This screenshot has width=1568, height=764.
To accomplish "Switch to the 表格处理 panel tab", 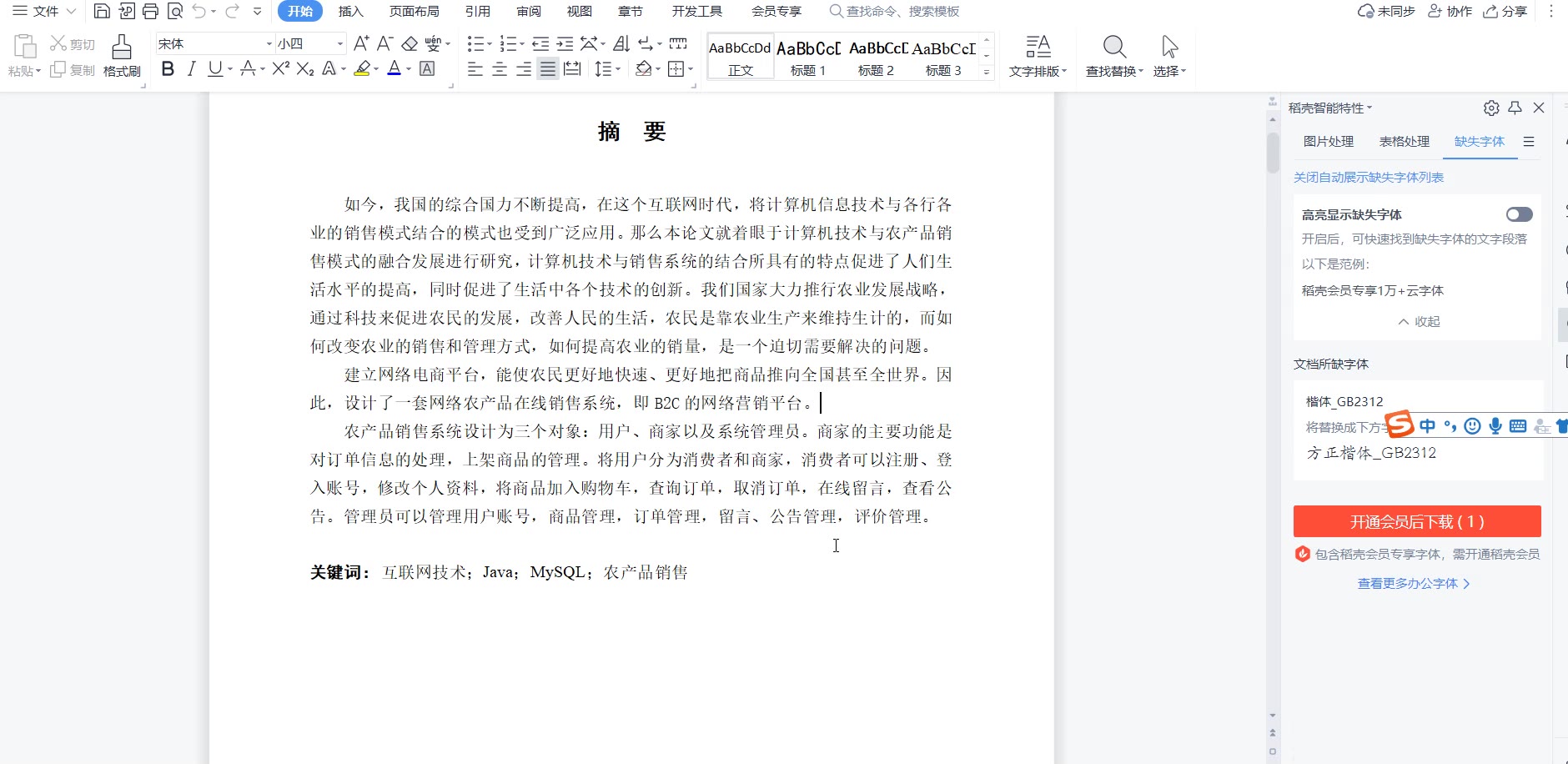I will (1405, 142).
